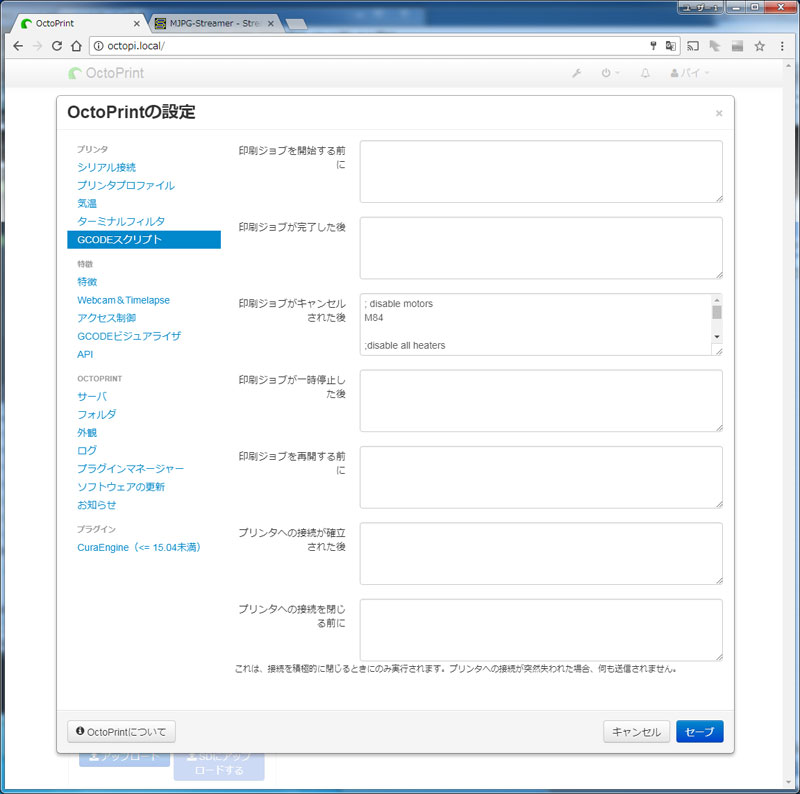Click scroll up arrow in cancel script box
Screen dimensions: 800x794
[717, 300]
